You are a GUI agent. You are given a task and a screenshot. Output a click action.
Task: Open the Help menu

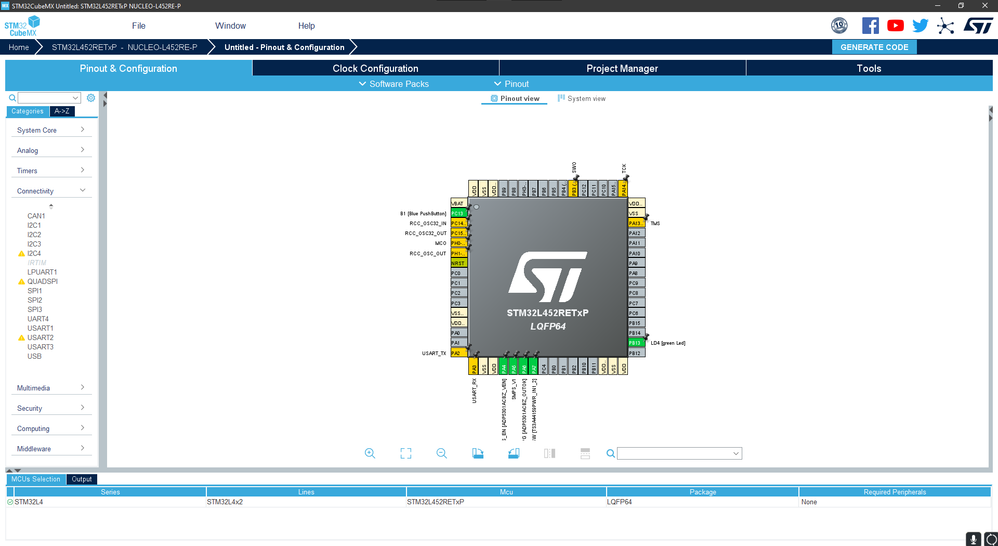[307, 26]
